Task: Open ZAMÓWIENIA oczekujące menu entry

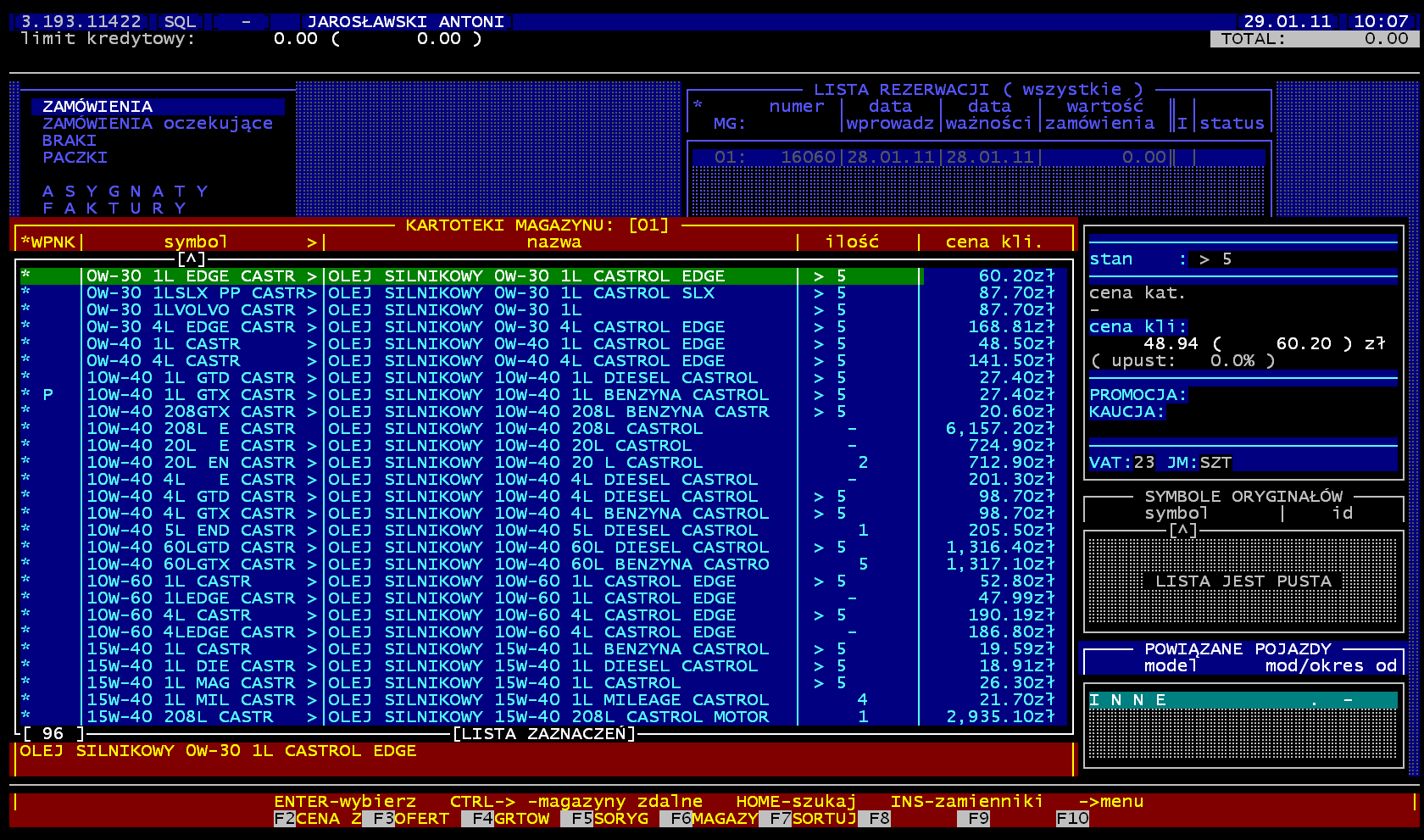Action: 159,124
